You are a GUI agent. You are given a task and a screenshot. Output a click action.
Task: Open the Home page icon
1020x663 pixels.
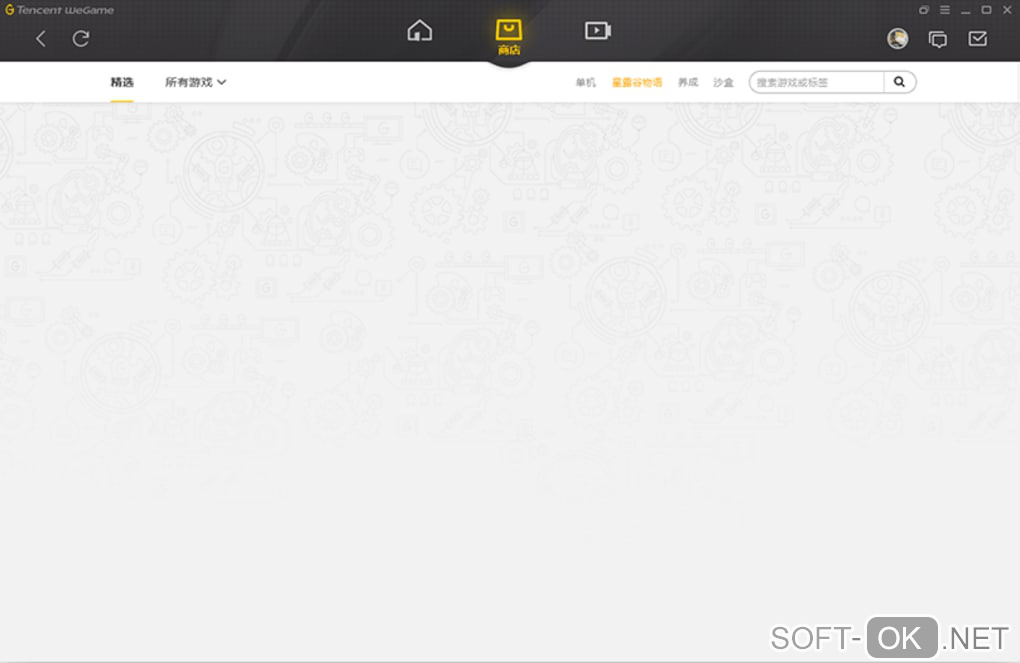coord(420,31)
